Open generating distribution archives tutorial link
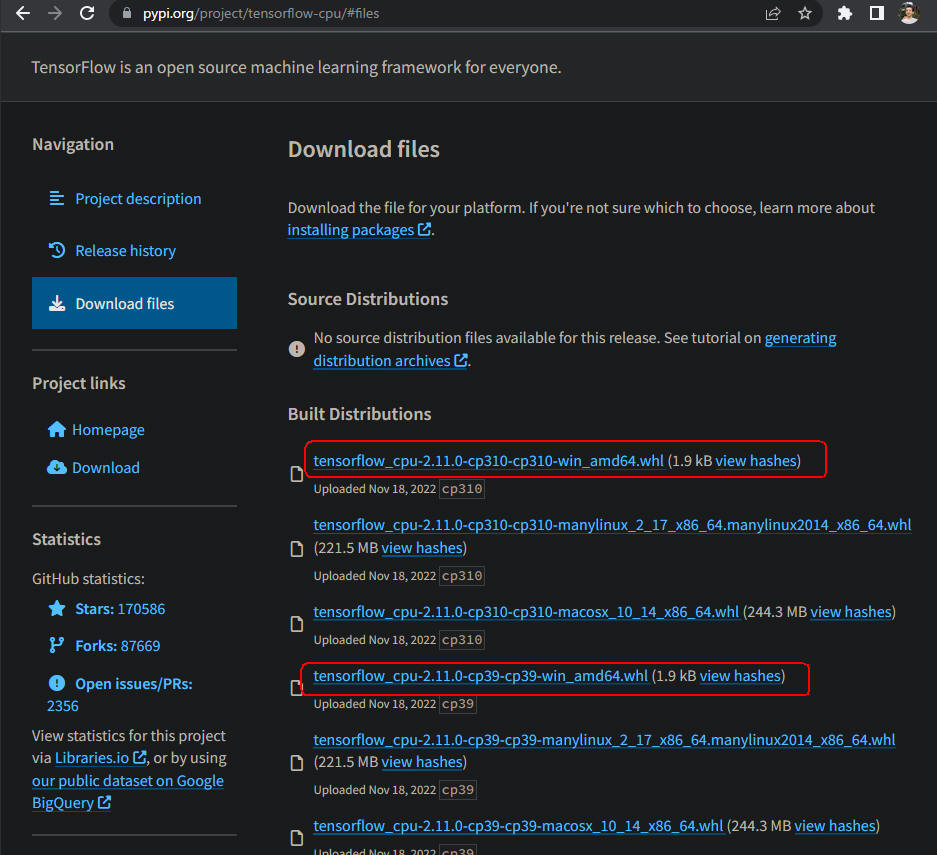The image size is (937, 855). pyautogui.click(x=574, y=350)
